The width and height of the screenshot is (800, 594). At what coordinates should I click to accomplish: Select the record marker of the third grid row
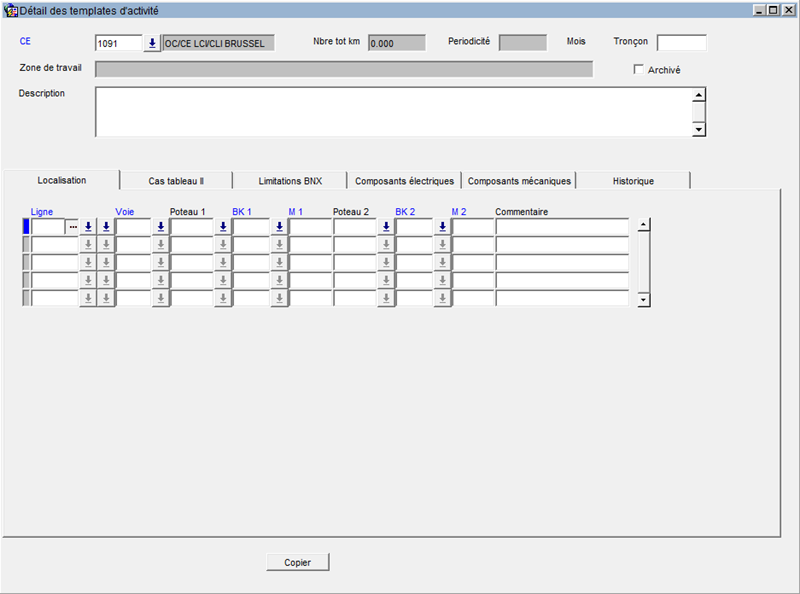tap(26, 262)
